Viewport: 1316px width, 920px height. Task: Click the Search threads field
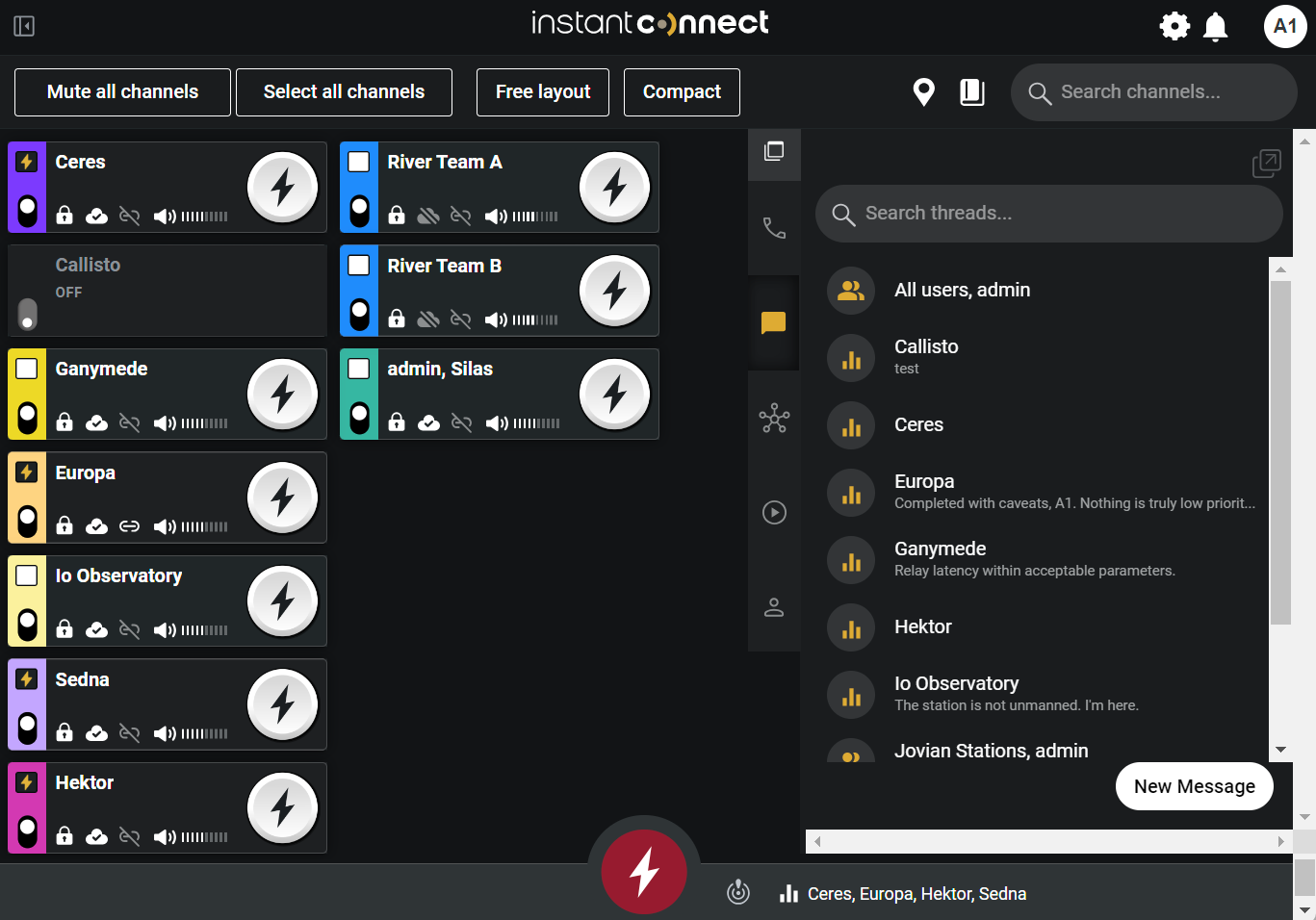[x=1049, y=214]
